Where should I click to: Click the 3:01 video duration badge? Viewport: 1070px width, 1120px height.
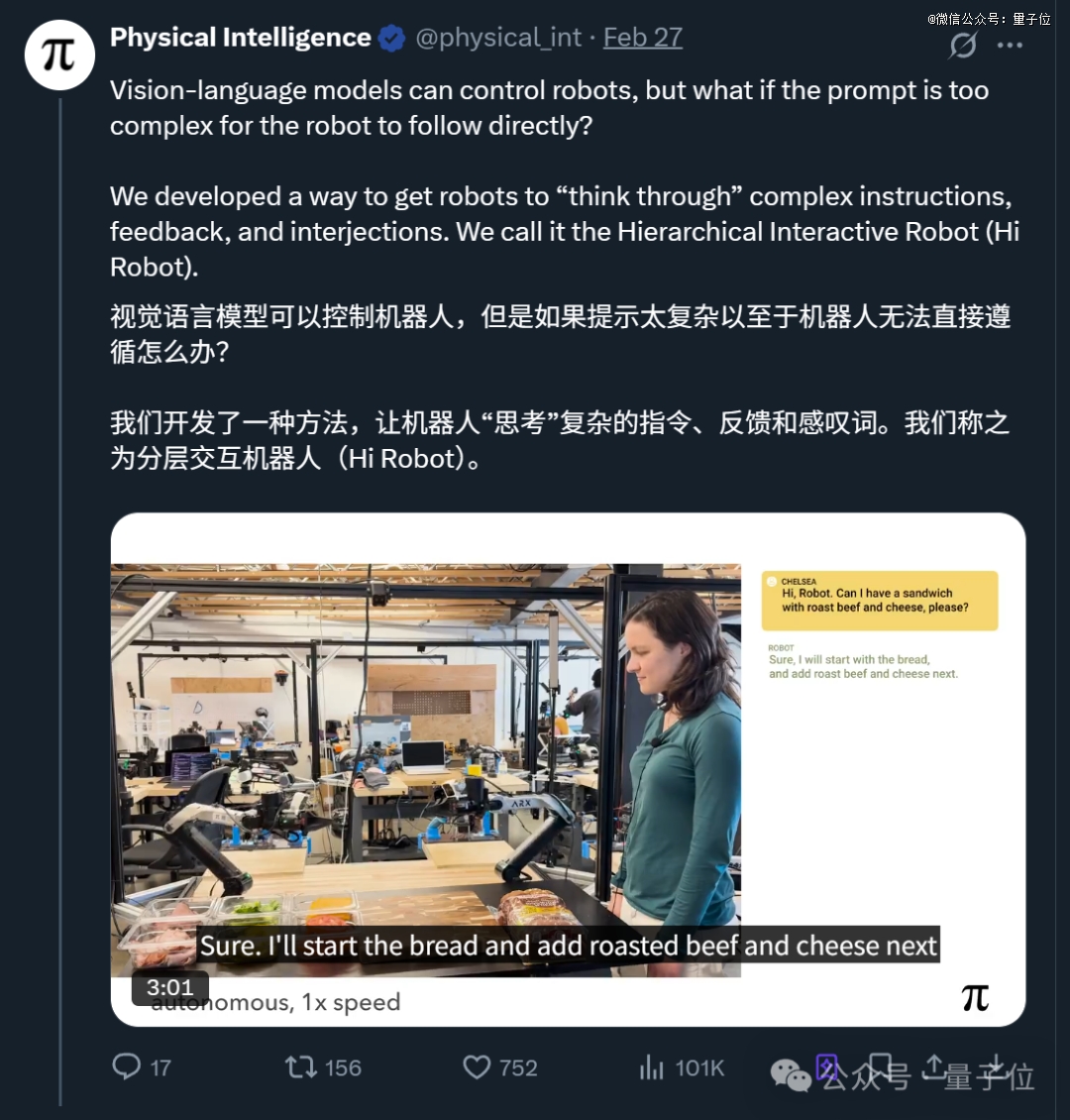pos(169,987)
